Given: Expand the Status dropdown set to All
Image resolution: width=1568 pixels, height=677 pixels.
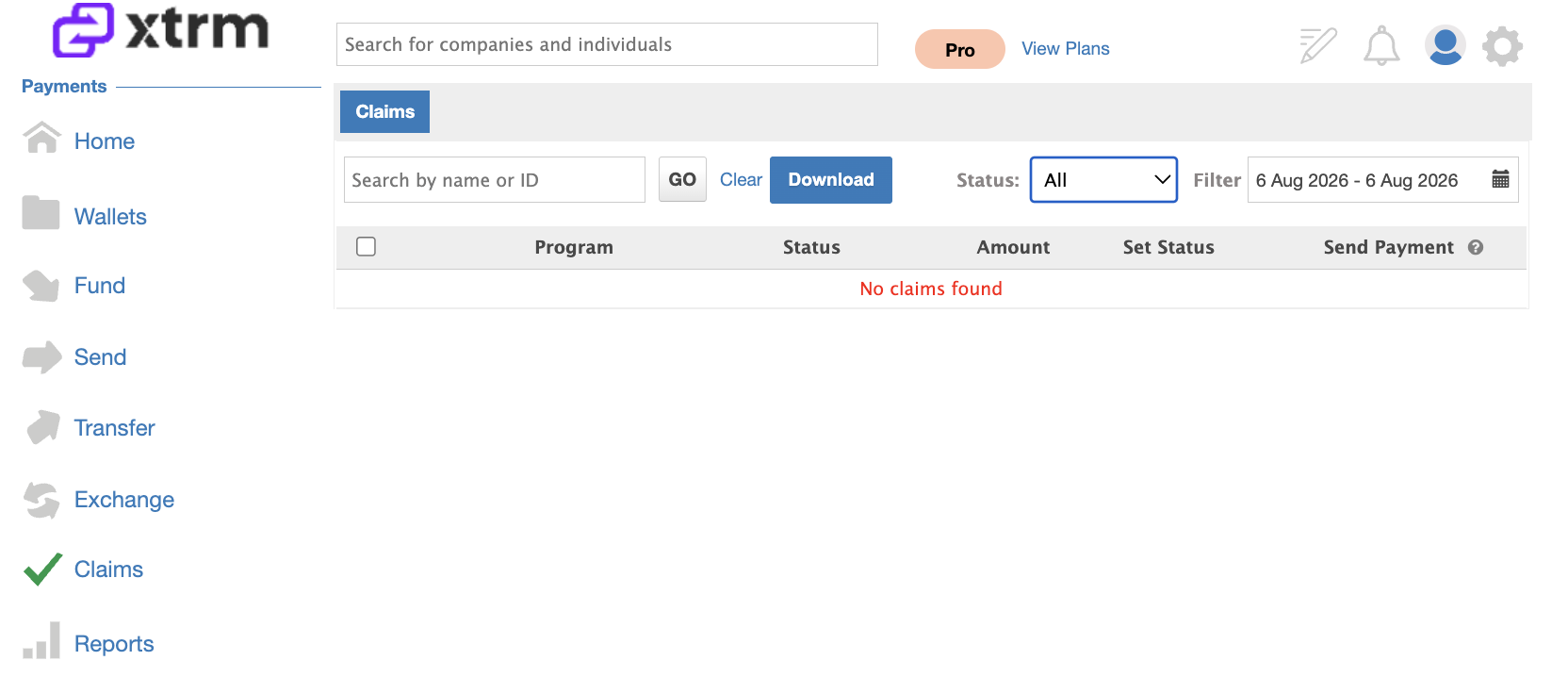Looking at the screenshot, I should [1103, 179].
